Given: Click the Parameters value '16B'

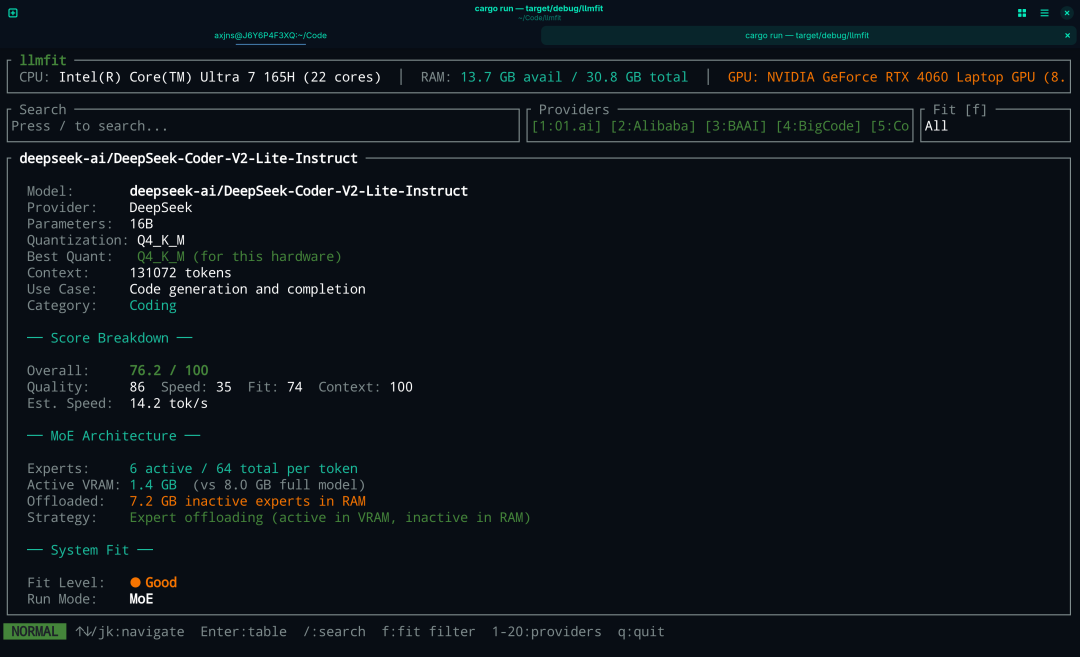Looking at the screenshot, I should 141,224.
